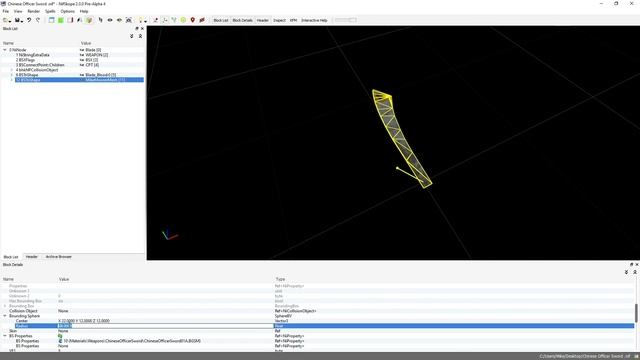Click the green branching nodes icon
The image size is (640, 360).
(x=174, y=20)
